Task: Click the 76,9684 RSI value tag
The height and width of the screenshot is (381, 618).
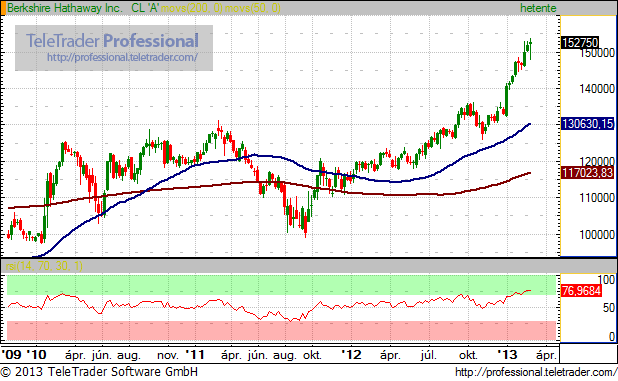Action: click(x=581, y=291)
